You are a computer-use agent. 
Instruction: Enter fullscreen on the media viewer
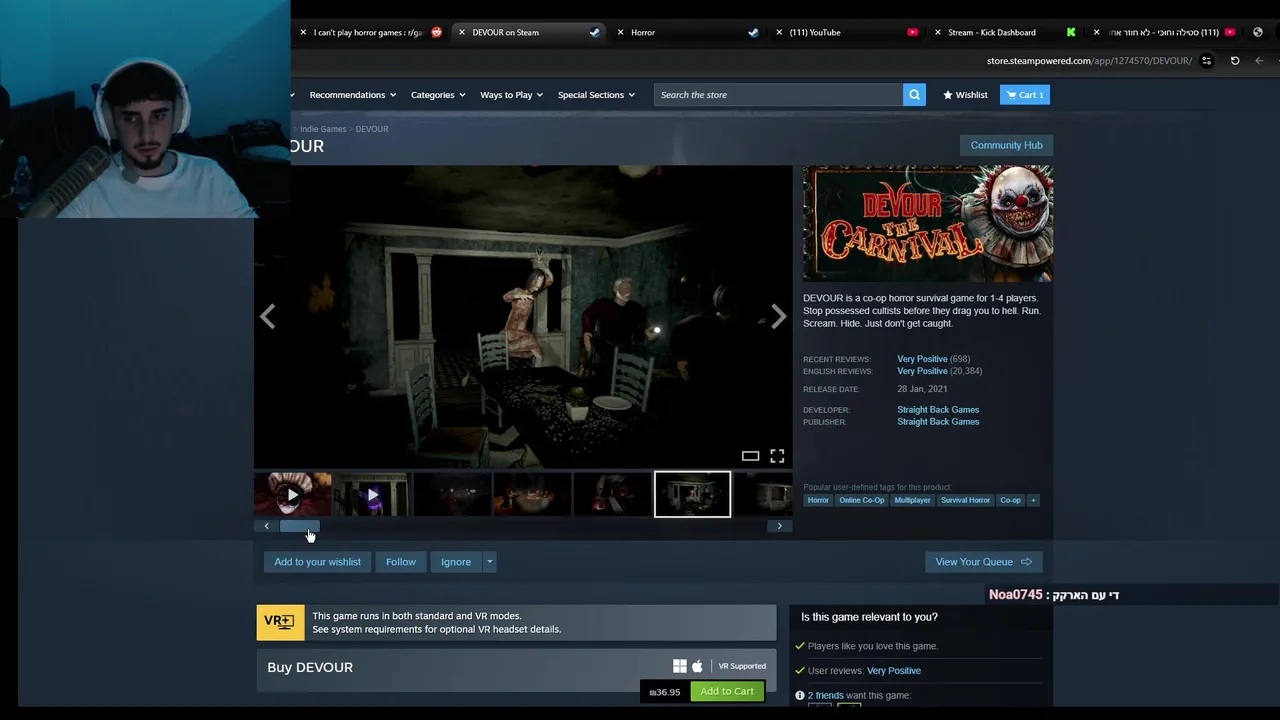pos(777,456)
